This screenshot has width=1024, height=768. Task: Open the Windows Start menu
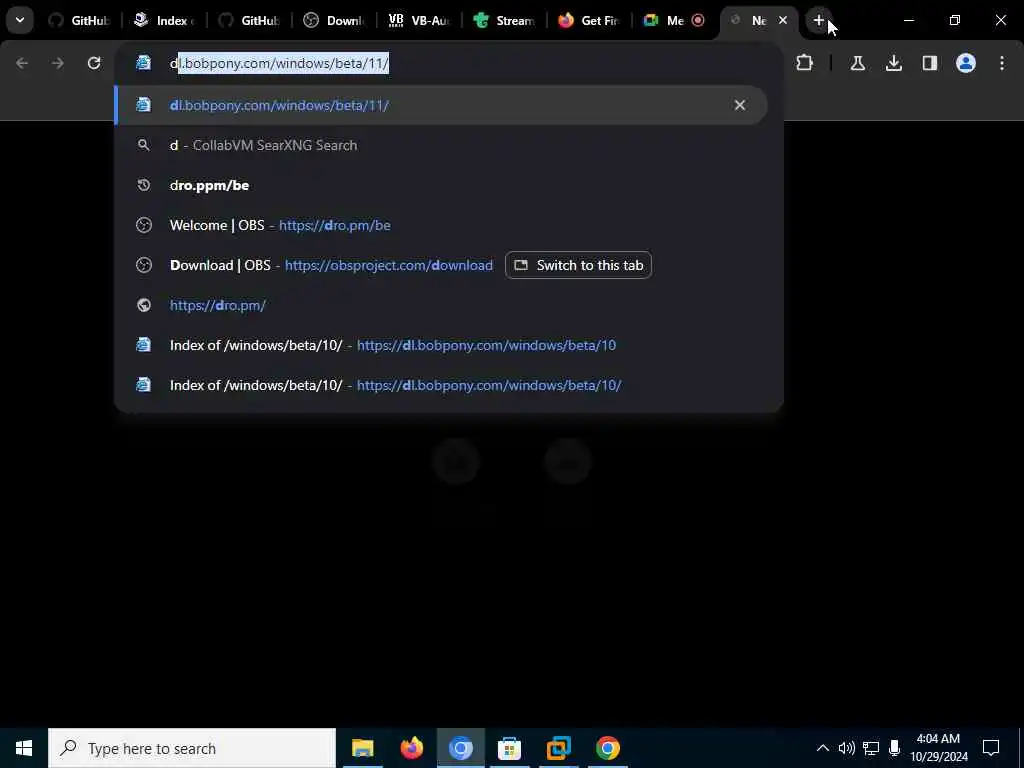pos(24,748)
